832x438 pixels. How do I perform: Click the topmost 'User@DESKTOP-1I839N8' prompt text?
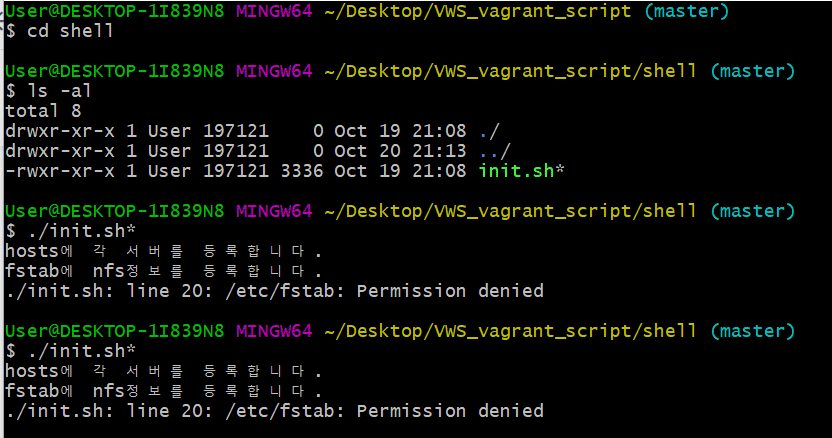click(114, 12)
